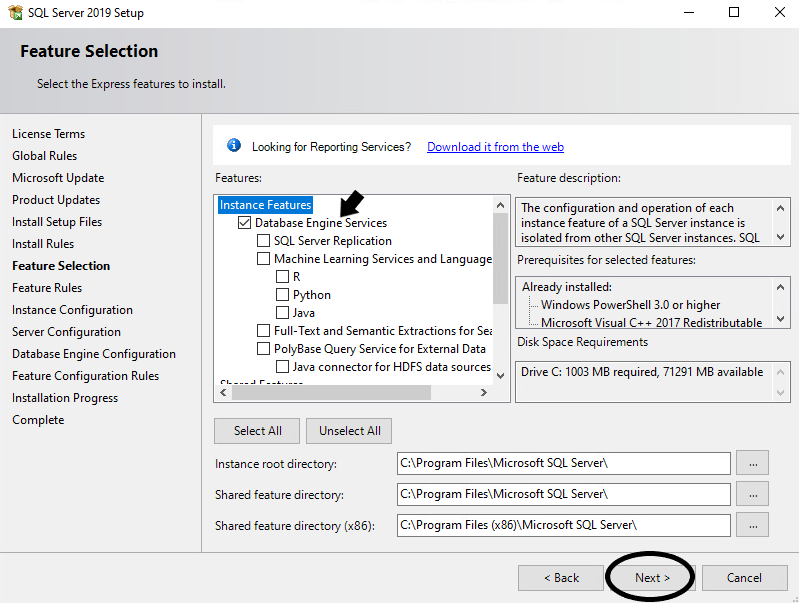
Task: Select Microsoft Update step in sidebar
Action: point(58,177)
